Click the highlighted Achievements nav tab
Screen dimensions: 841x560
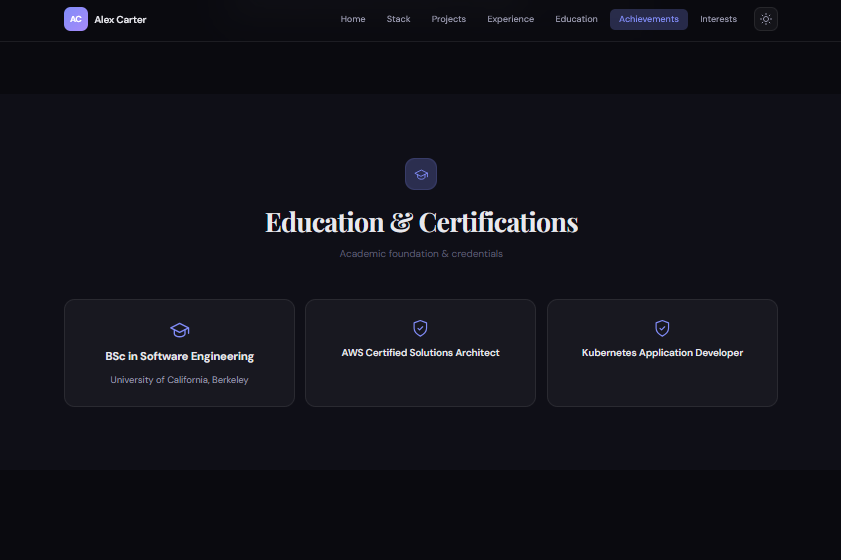click(x=648, y=19)
